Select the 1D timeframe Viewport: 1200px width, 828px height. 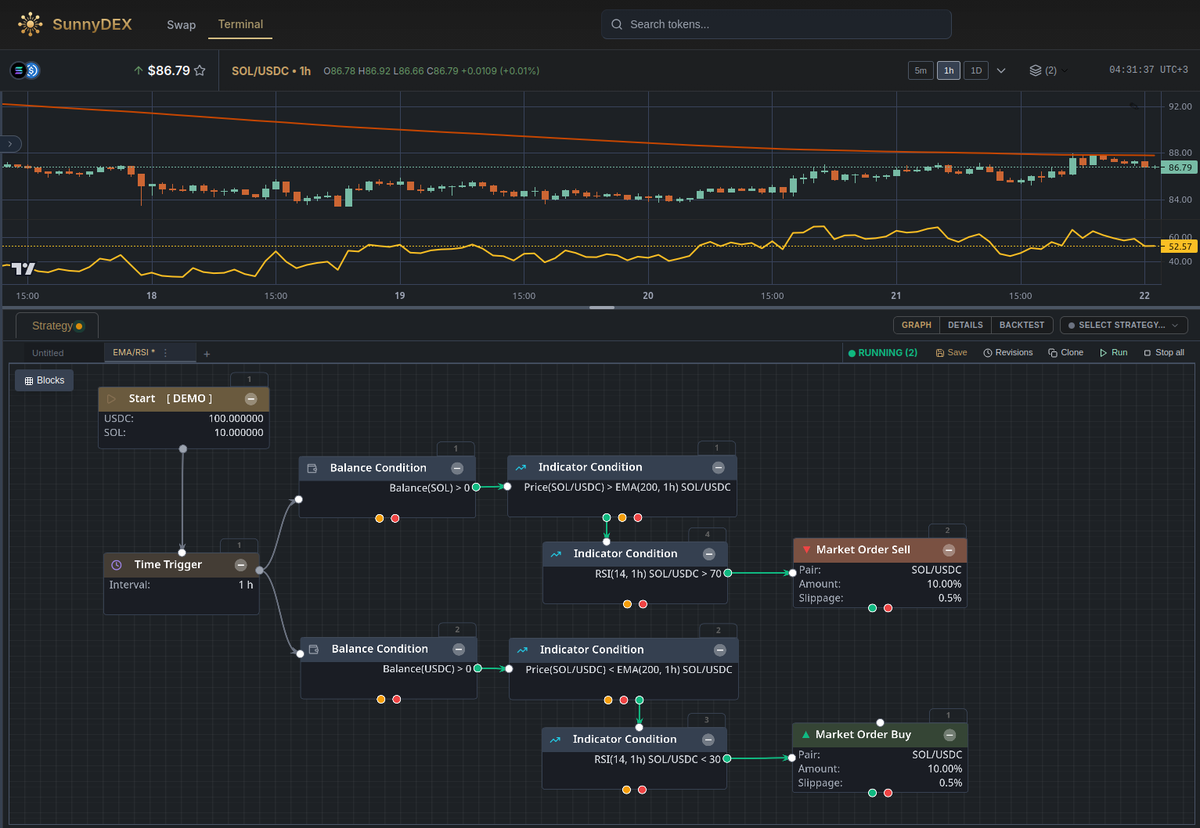[976, 71]
